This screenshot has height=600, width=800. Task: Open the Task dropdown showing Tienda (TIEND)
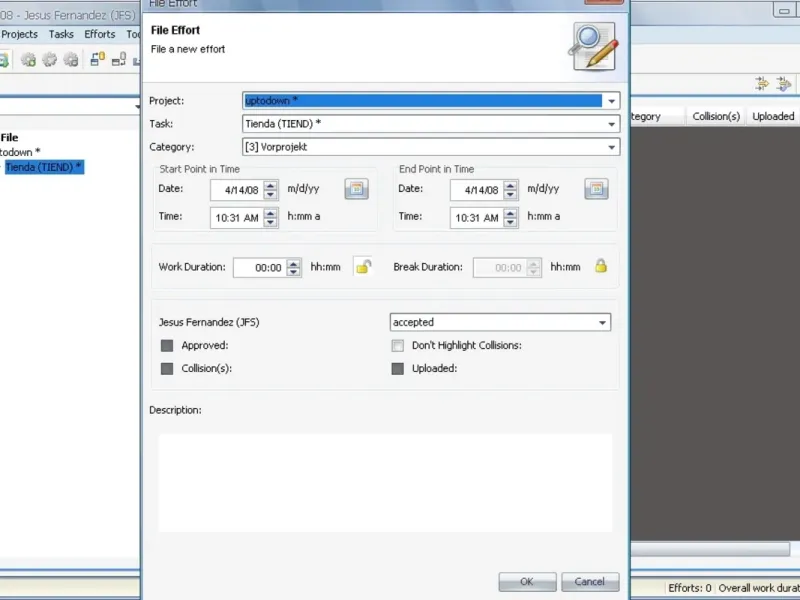tap(611, 124)
